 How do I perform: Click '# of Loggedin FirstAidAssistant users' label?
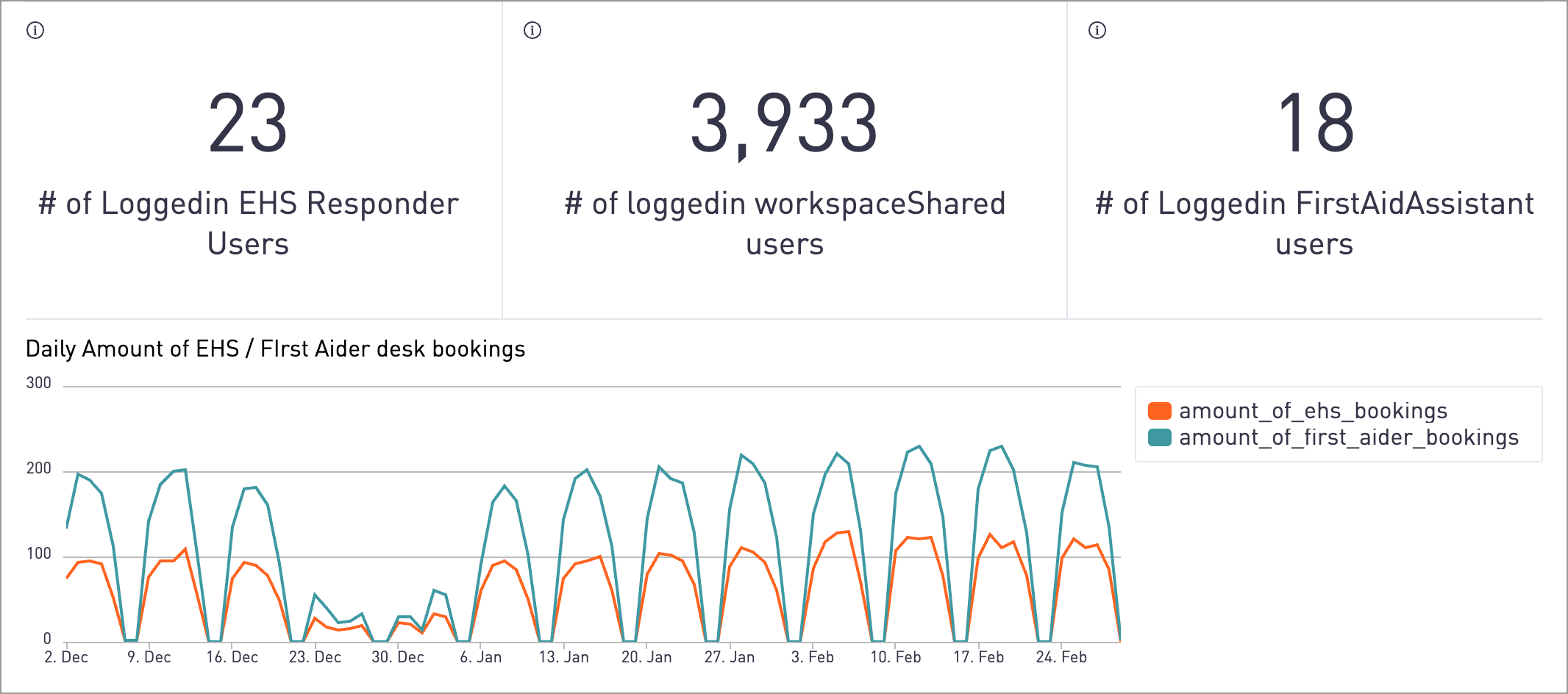pyautogui.click(x=1314, y=223)
